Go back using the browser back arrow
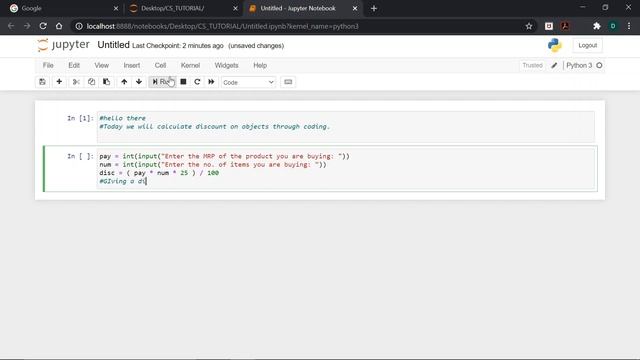Image resolution: width=640 pixels, height=360 pixels. click(x=11, y=26)
